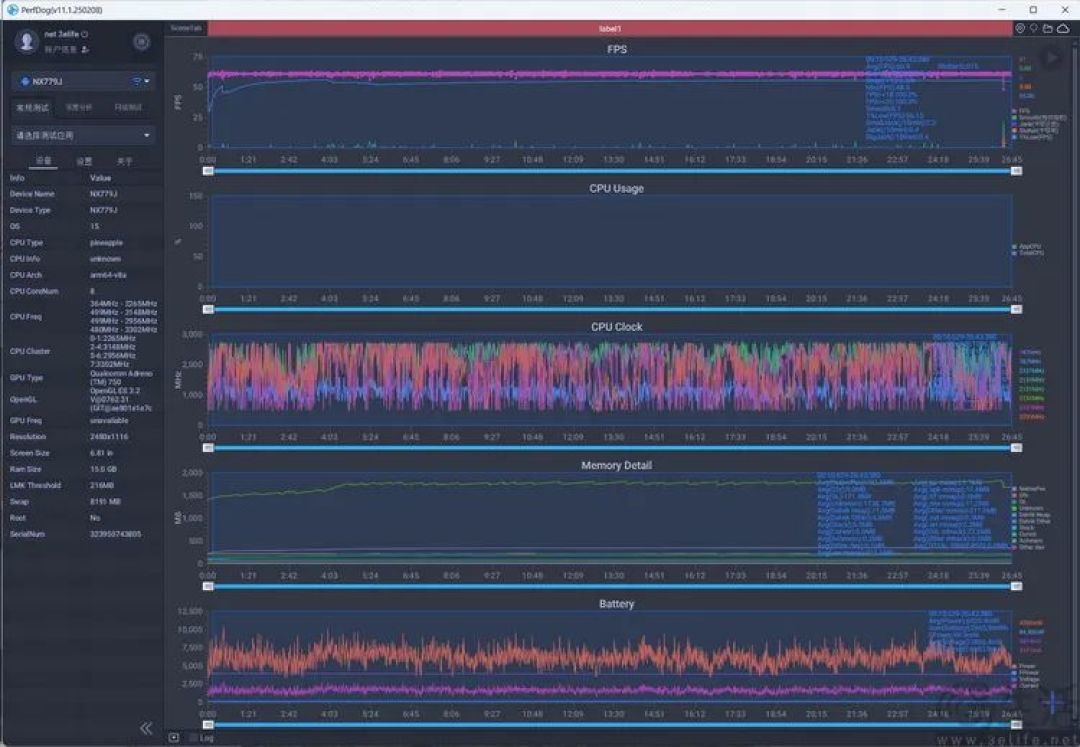
Task: Toggle the FPS legend series in FPS chart
Action: click(x=1021, y=111)
